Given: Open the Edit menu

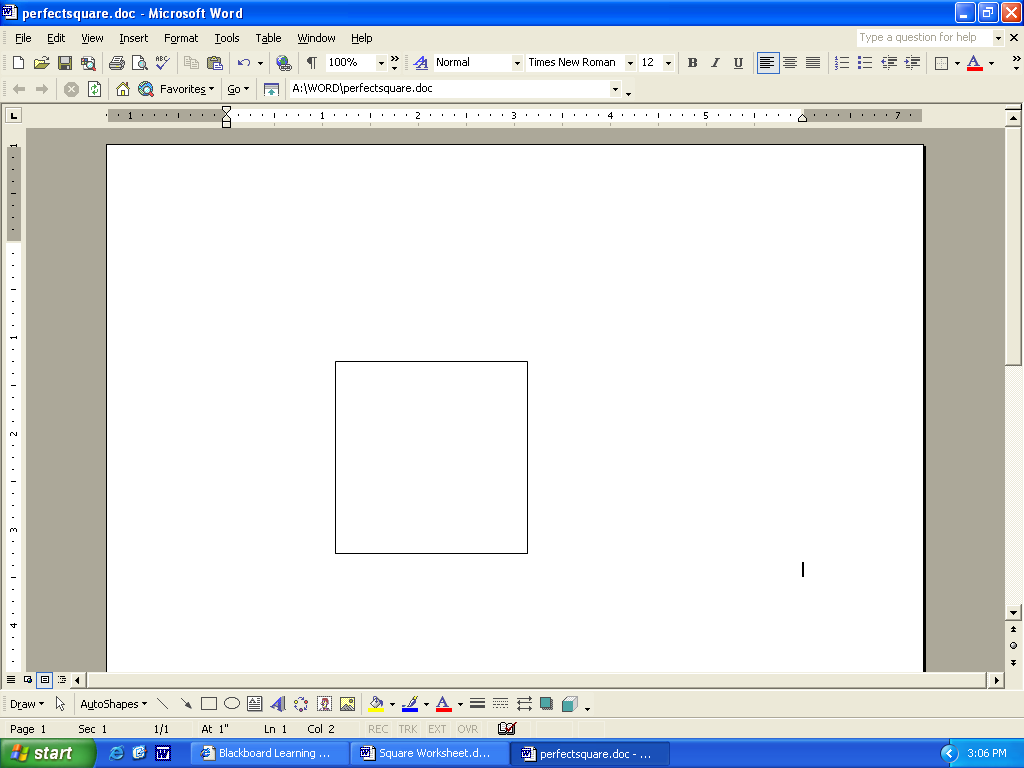Looking at the screenshot, I should pos(56,38).
